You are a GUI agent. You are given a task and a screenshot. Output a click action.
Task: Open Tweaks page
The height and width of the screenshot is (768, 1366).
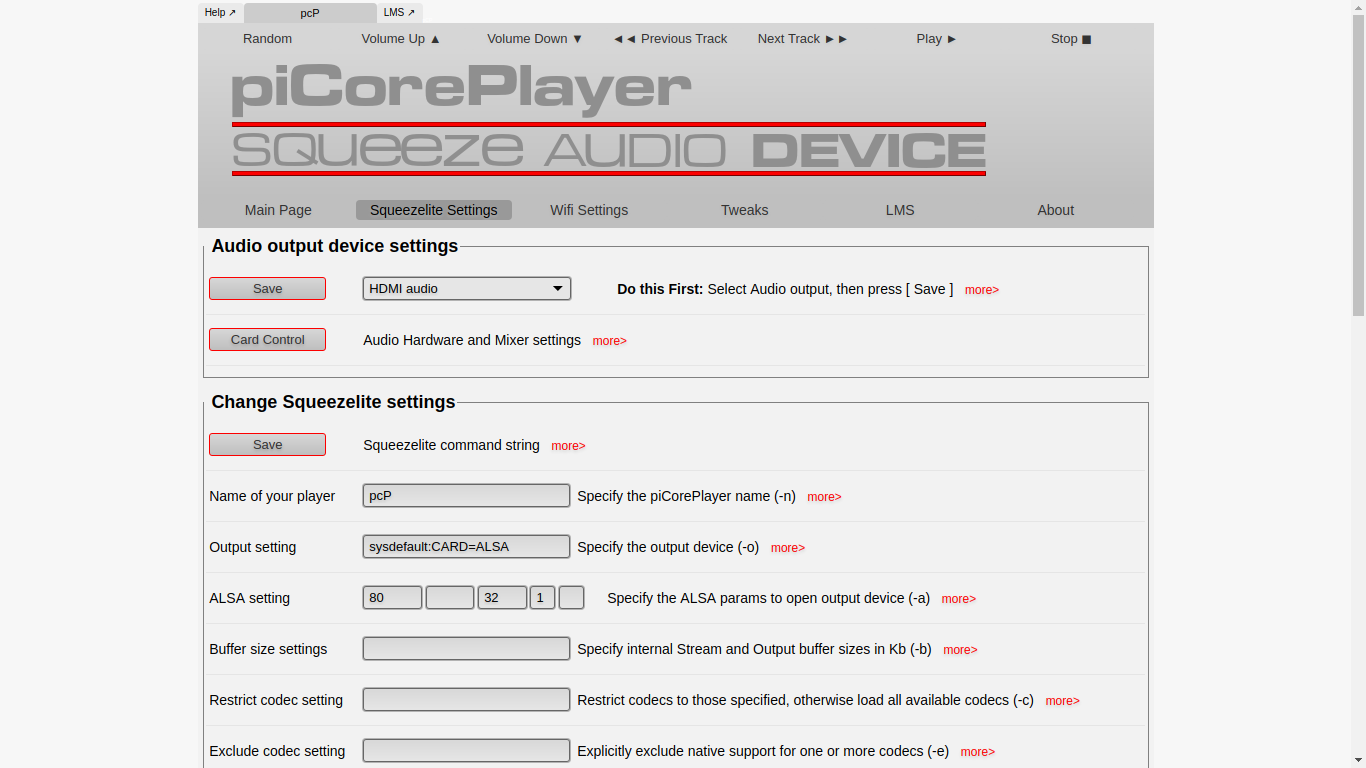coord(745,210)
